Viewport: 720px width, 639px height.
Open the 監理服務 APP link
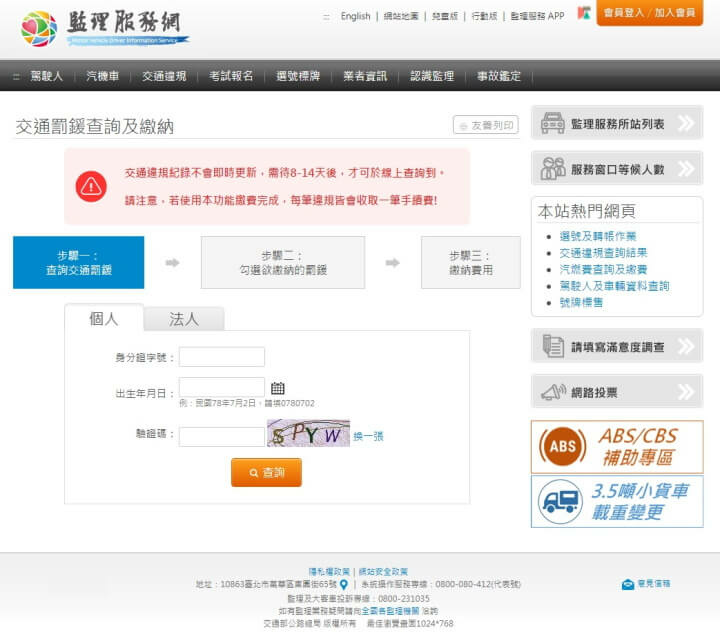point(537,17)
